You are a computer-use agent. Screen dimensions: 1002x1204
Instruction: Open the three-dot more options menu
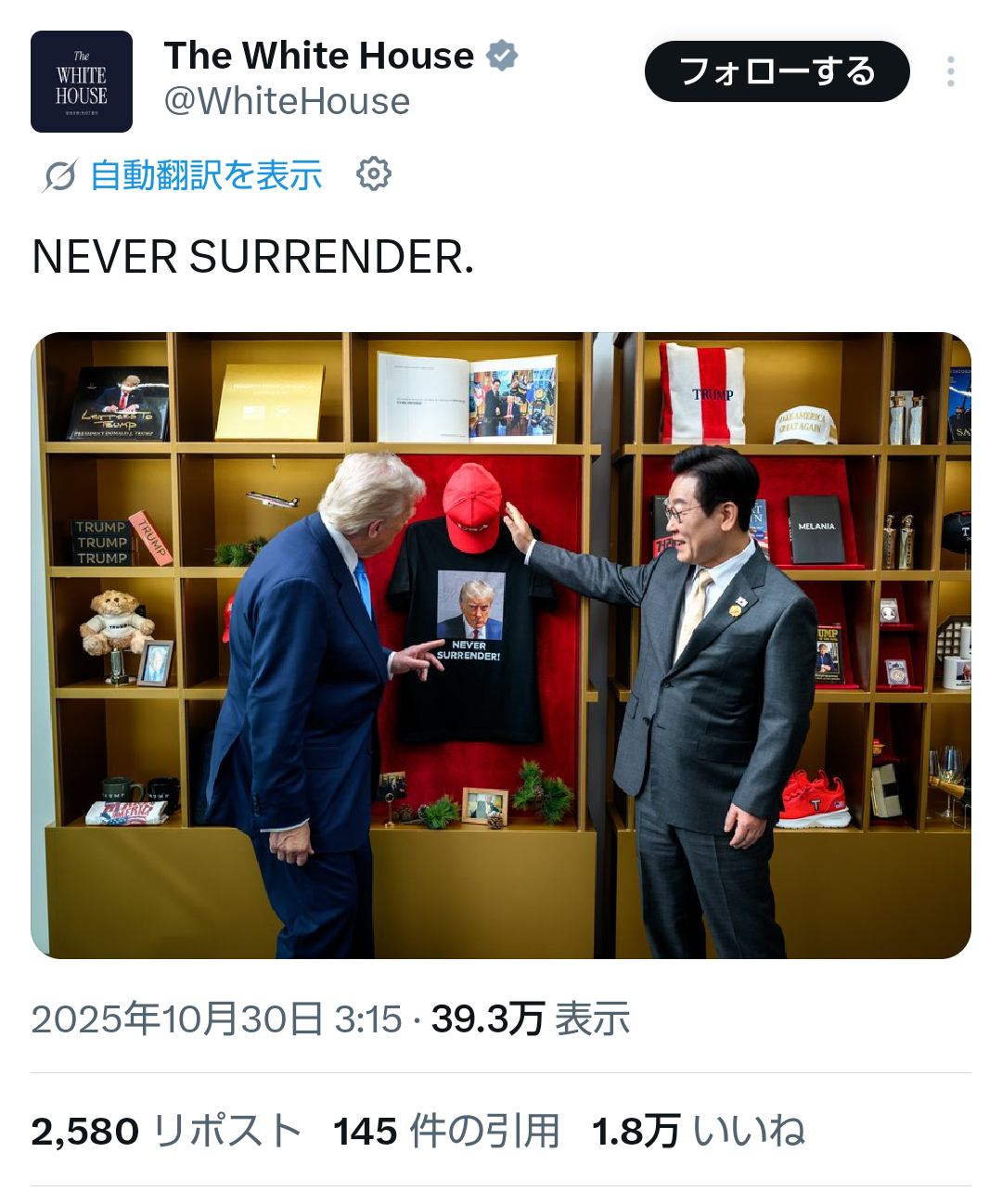(951, 71)
